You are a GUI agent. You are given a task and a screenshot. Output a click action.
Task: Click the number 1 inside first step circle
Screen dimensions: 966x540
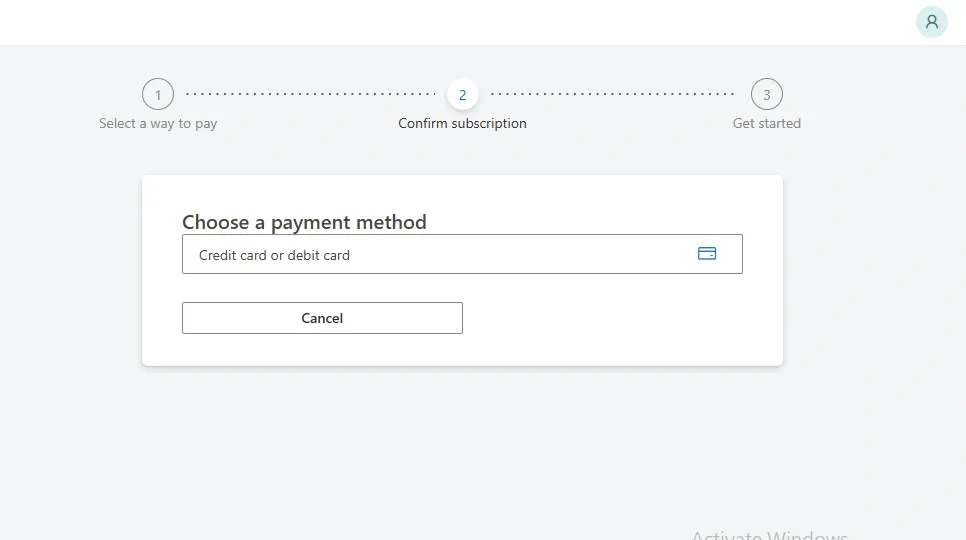pos(158,95)
